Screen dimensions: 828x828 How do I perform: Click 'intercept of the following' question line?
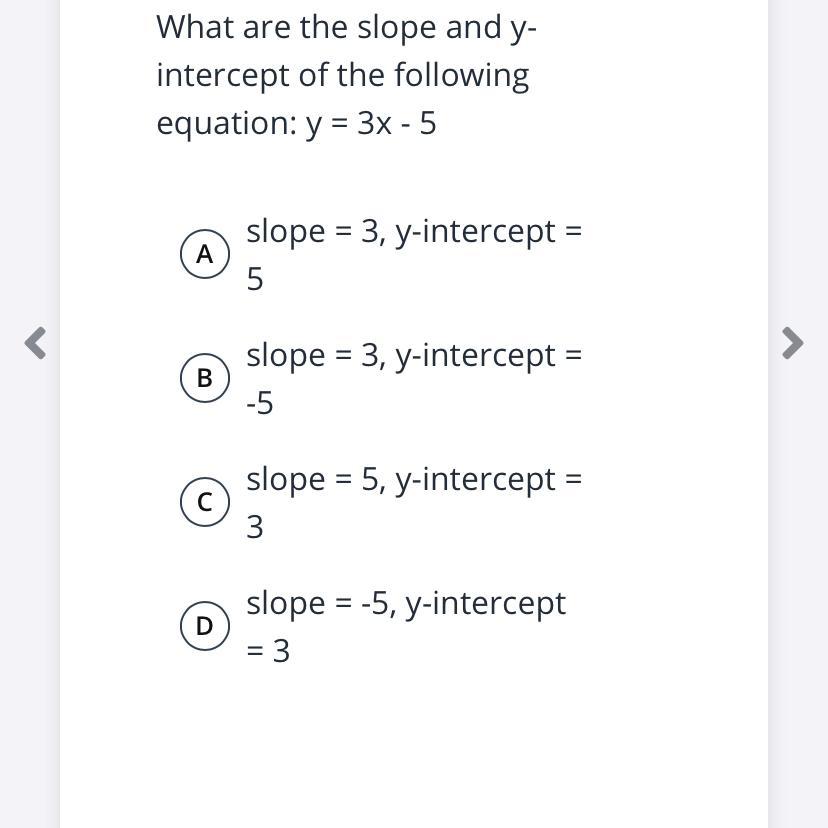342,75
